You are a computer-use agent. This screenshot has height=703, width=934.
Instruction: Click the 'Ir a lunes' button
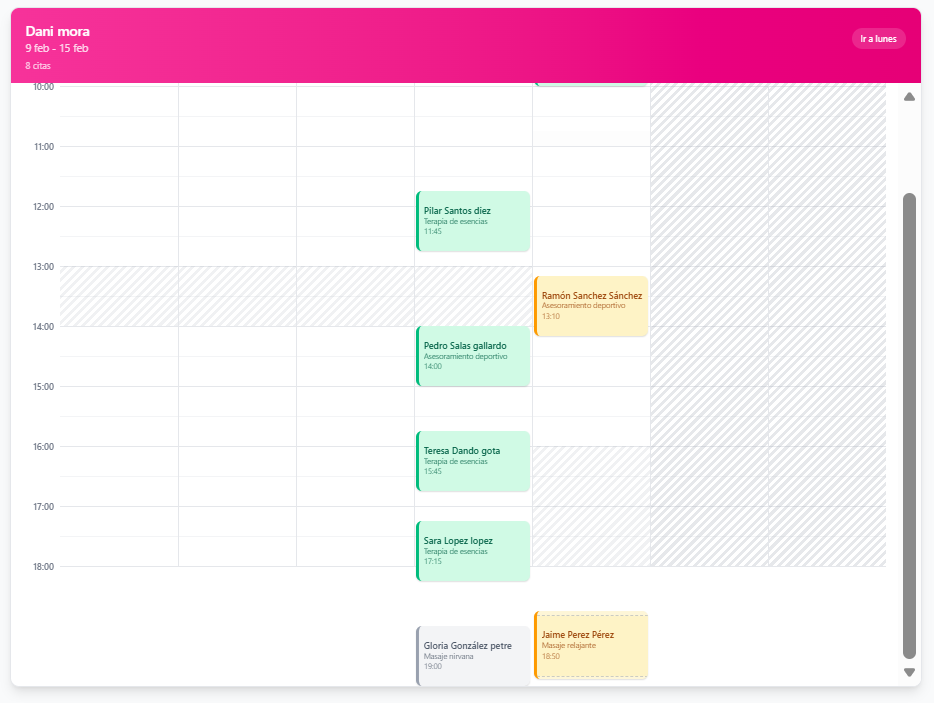pyautogui.click(x=877, y=38)
